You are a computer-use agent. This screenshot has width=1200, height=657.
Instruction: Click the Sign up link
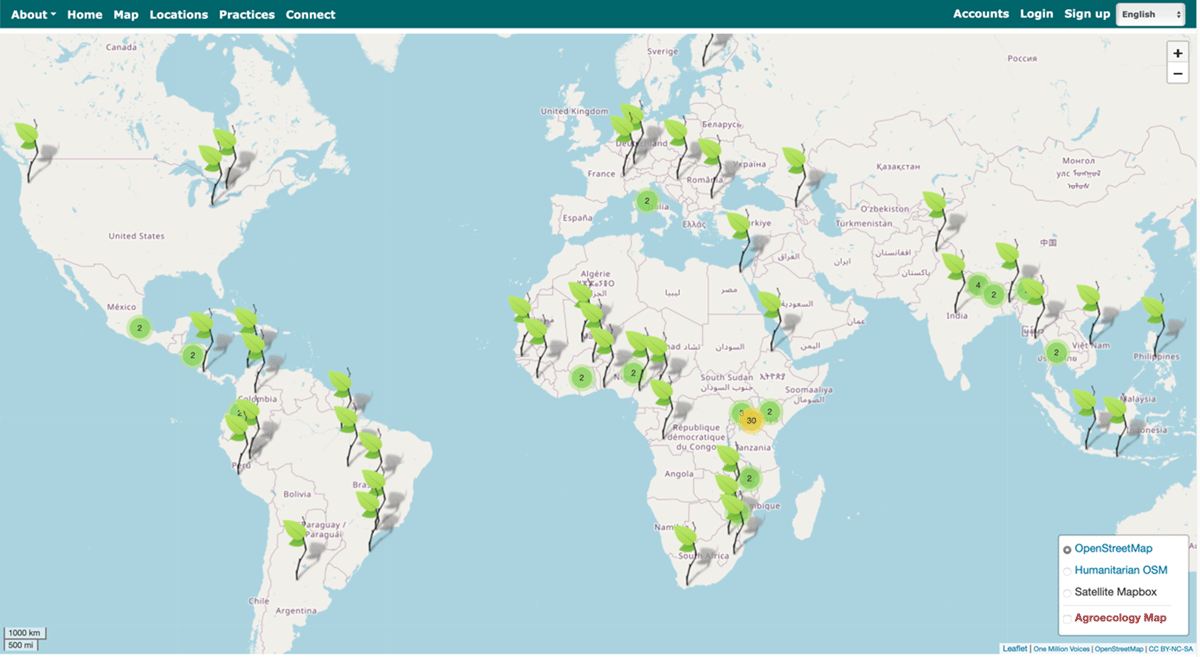click(x=1086, y=14)
